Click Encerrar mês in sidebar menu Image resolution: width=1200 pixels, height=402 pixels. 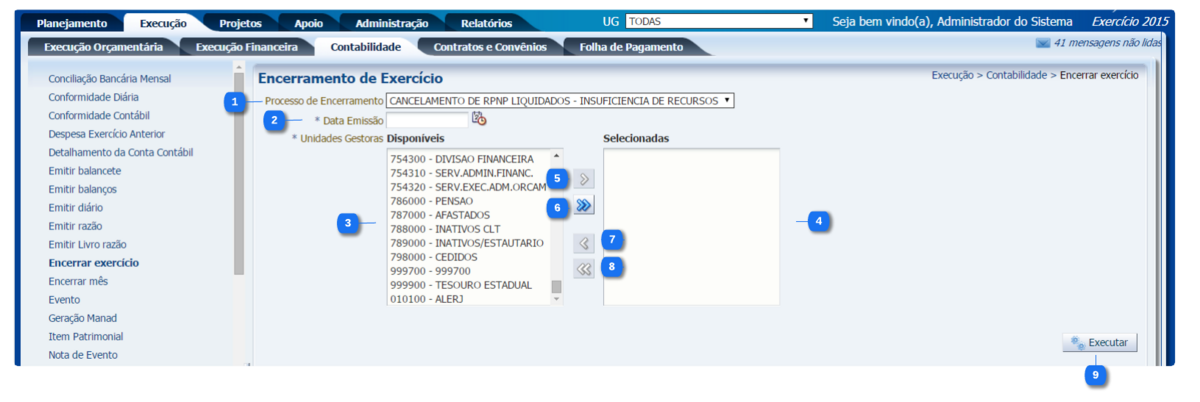(78, 281)
